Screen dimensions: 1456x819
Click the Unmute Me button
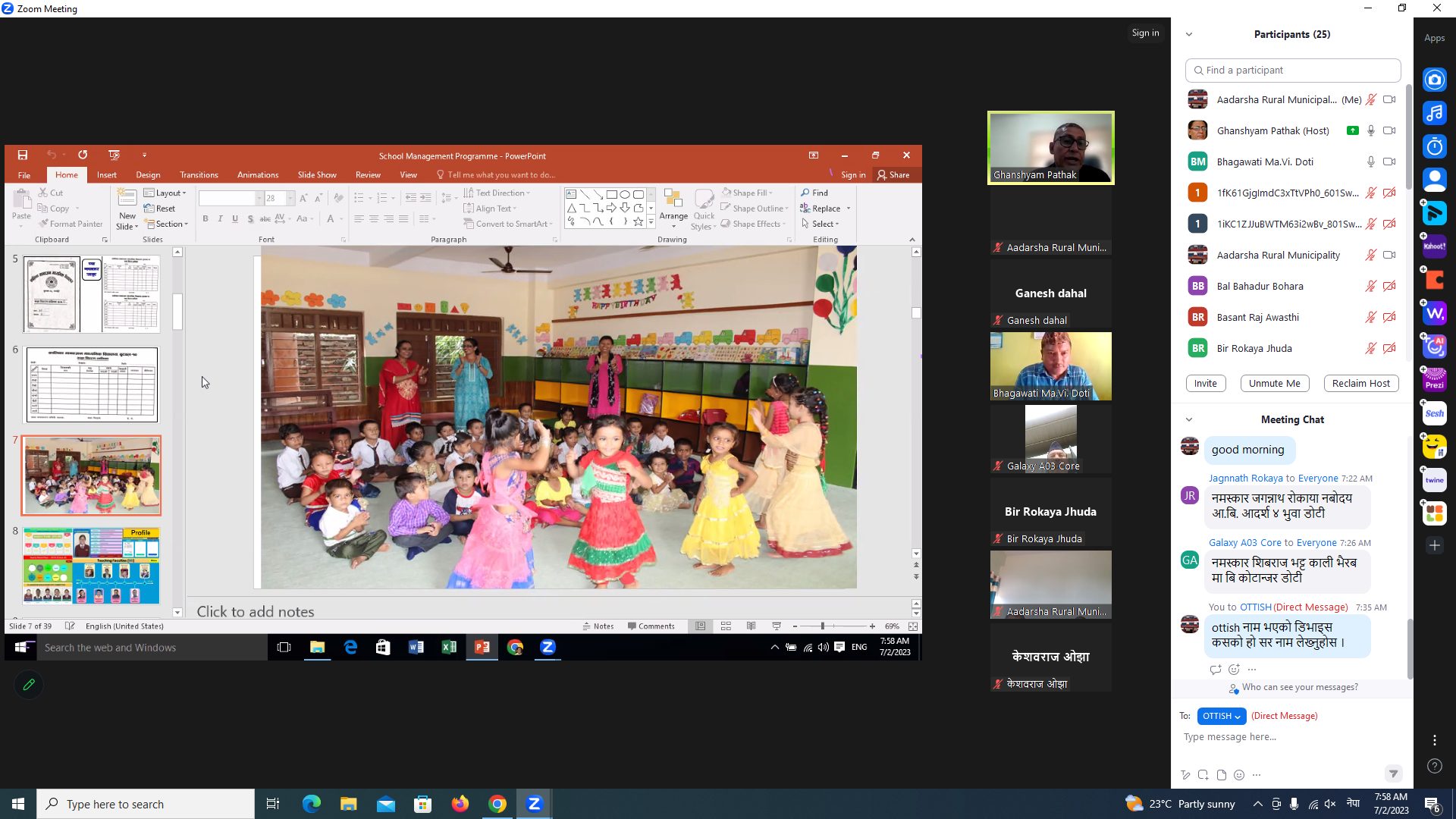tap(1274, 384)
